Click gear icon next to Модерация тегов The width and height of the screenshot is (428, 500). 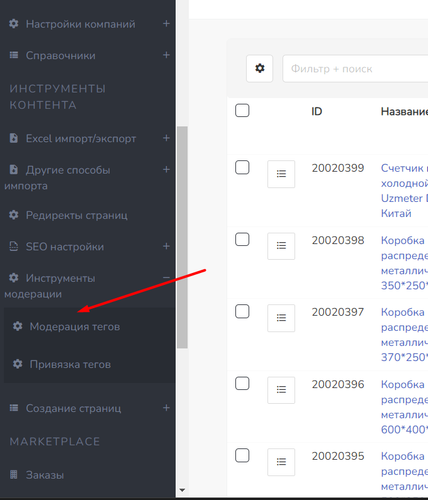click(x=18, y=326)
